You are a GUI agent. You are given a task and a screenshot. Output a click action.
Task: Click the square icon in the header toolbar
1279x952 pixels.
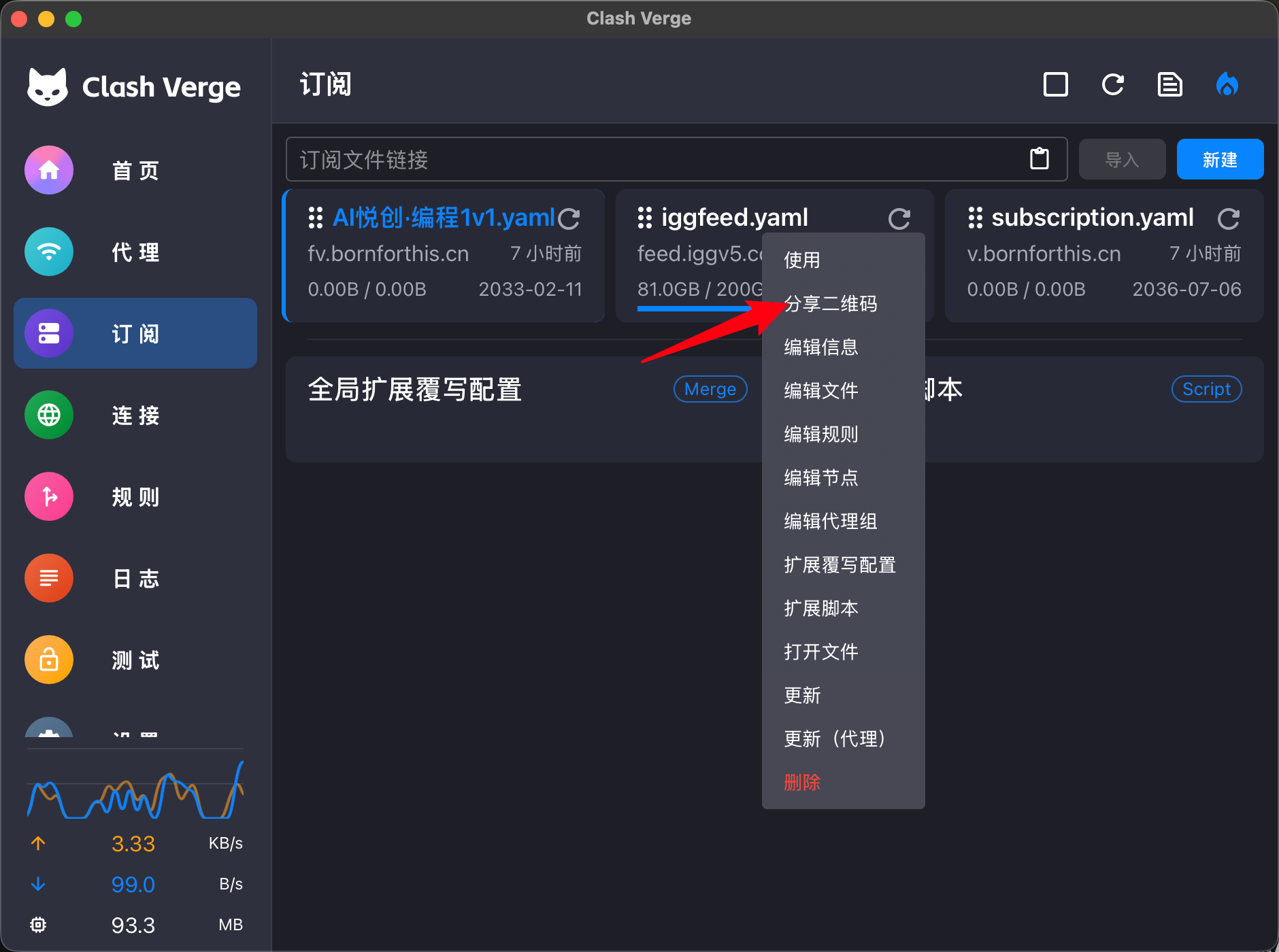pos(1056,85)
